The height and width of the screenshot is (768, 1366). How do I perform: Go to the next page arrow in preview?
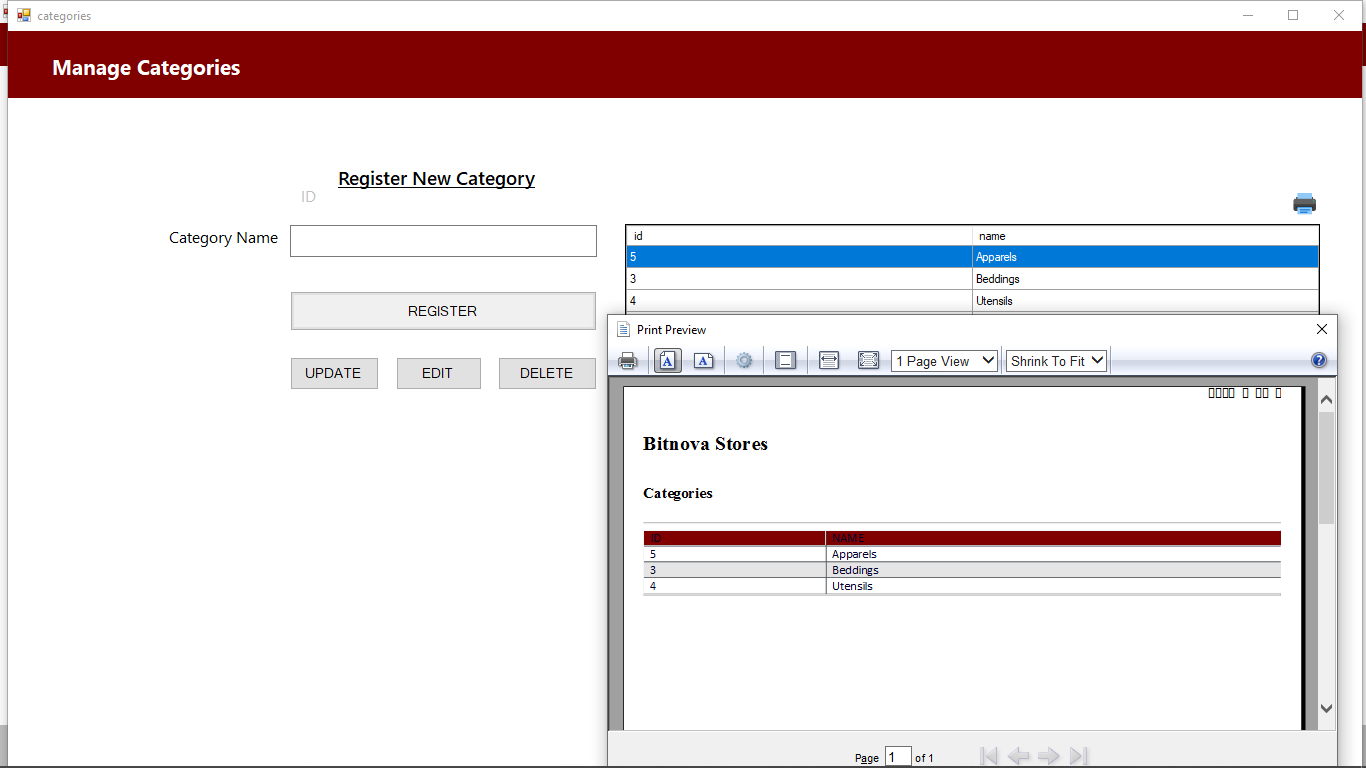(x=1049, y=756)
